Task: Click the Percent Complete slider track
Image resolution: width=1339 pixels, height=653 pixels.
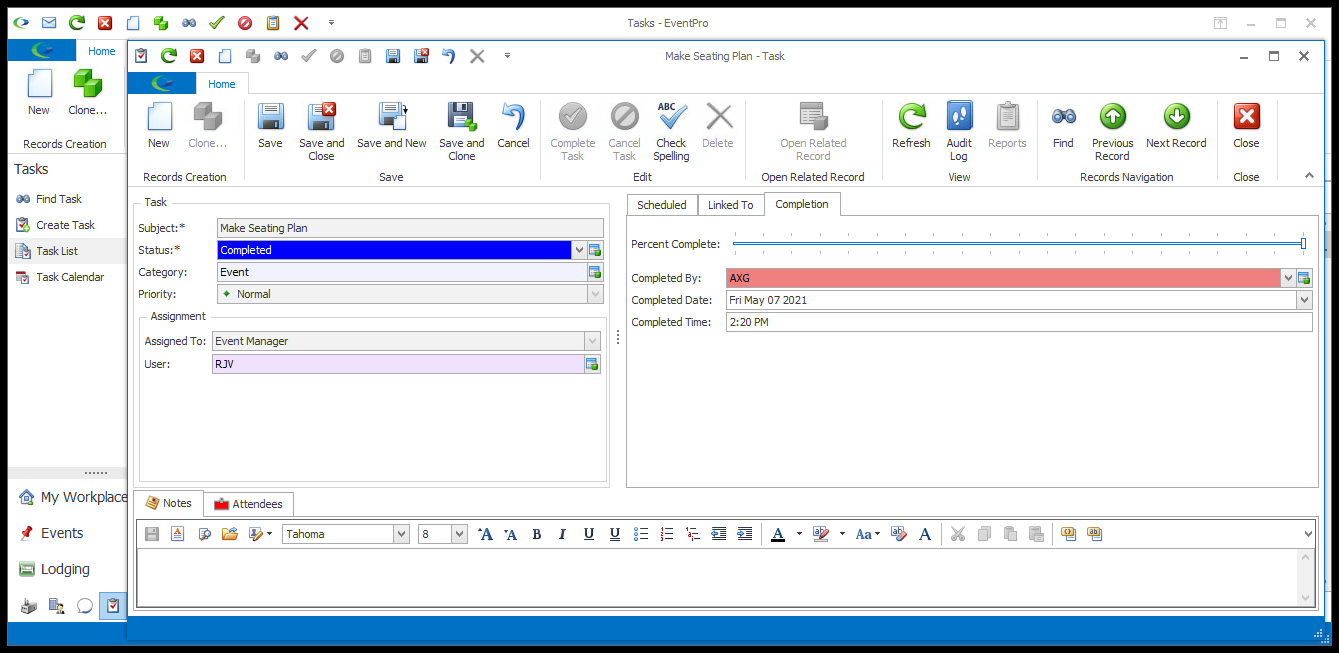Action: tap(1019, 243)
